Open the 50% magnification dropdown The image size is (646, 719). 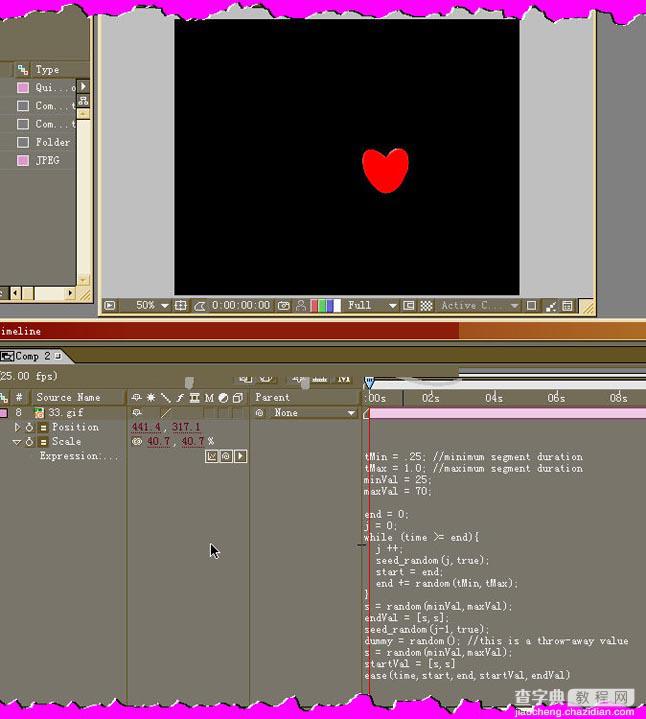pyautogui.click(x=152, y=305)
